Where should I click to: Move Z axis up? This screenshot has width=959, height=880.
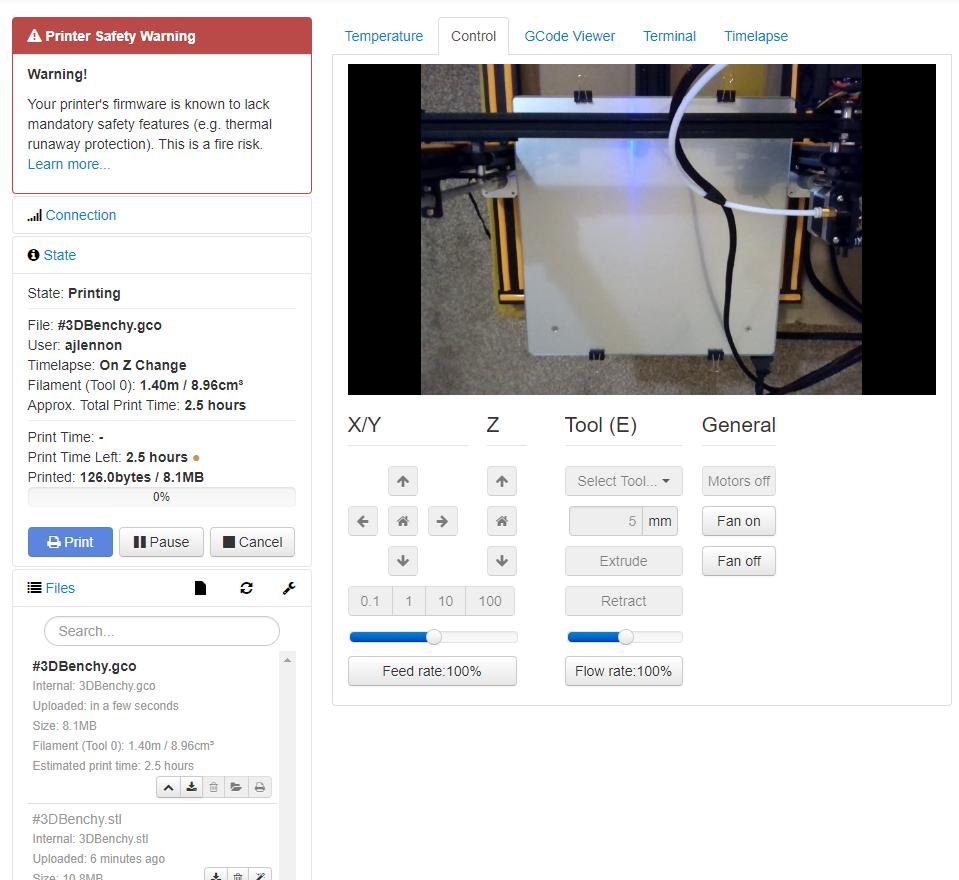tap(502, 481)
